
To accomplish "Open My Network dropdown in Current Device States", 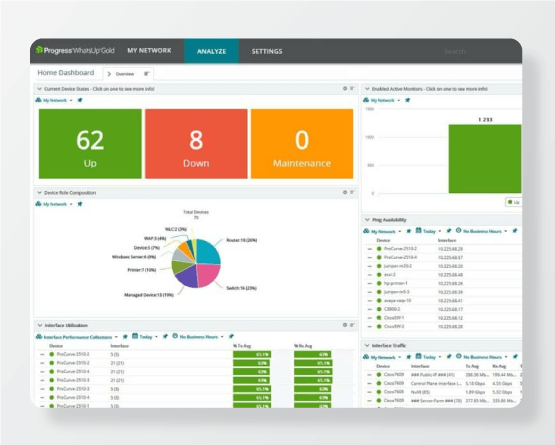I will (55, 101).
